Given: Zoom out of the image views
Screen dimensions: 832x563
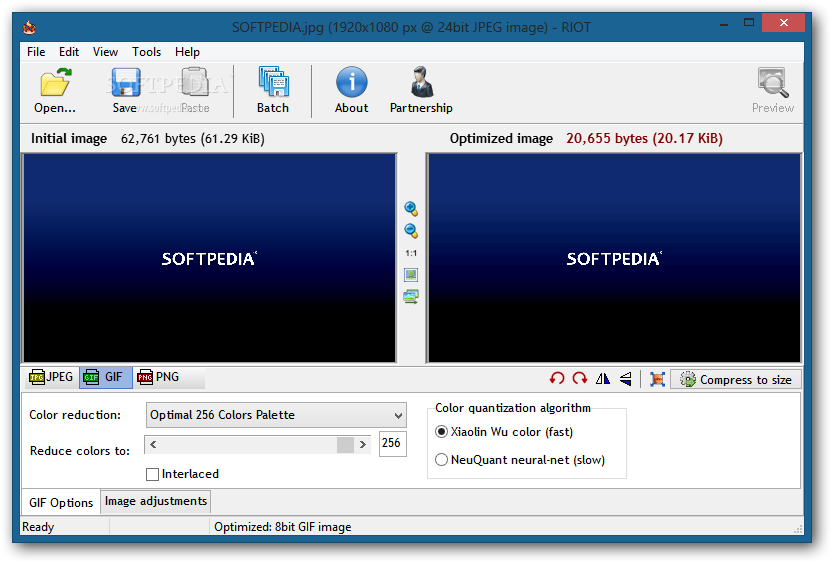Looking at the screenshot, I should click(x=411, y=231).
